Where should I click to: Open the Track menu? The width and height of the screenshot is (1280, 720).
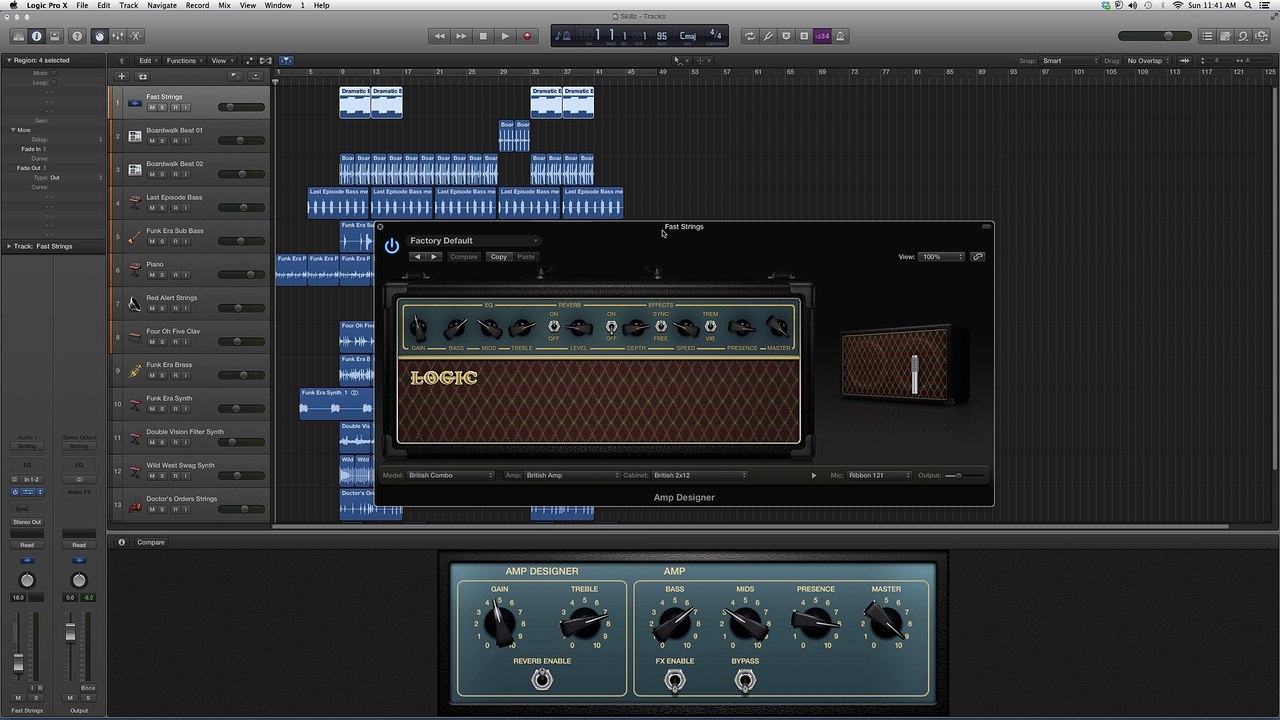click(x=129, y=5)
